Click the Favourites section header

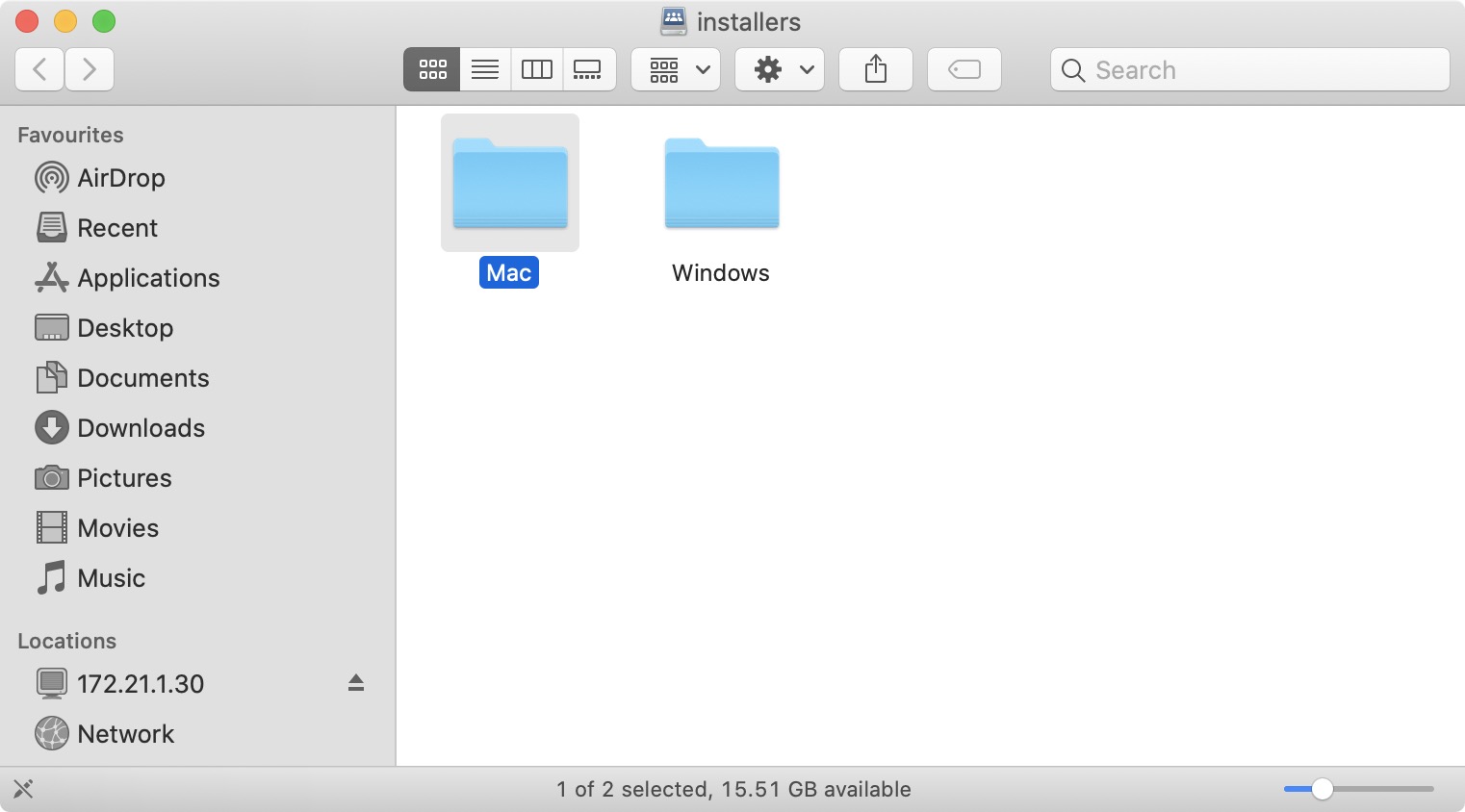(x=70, y=135)
